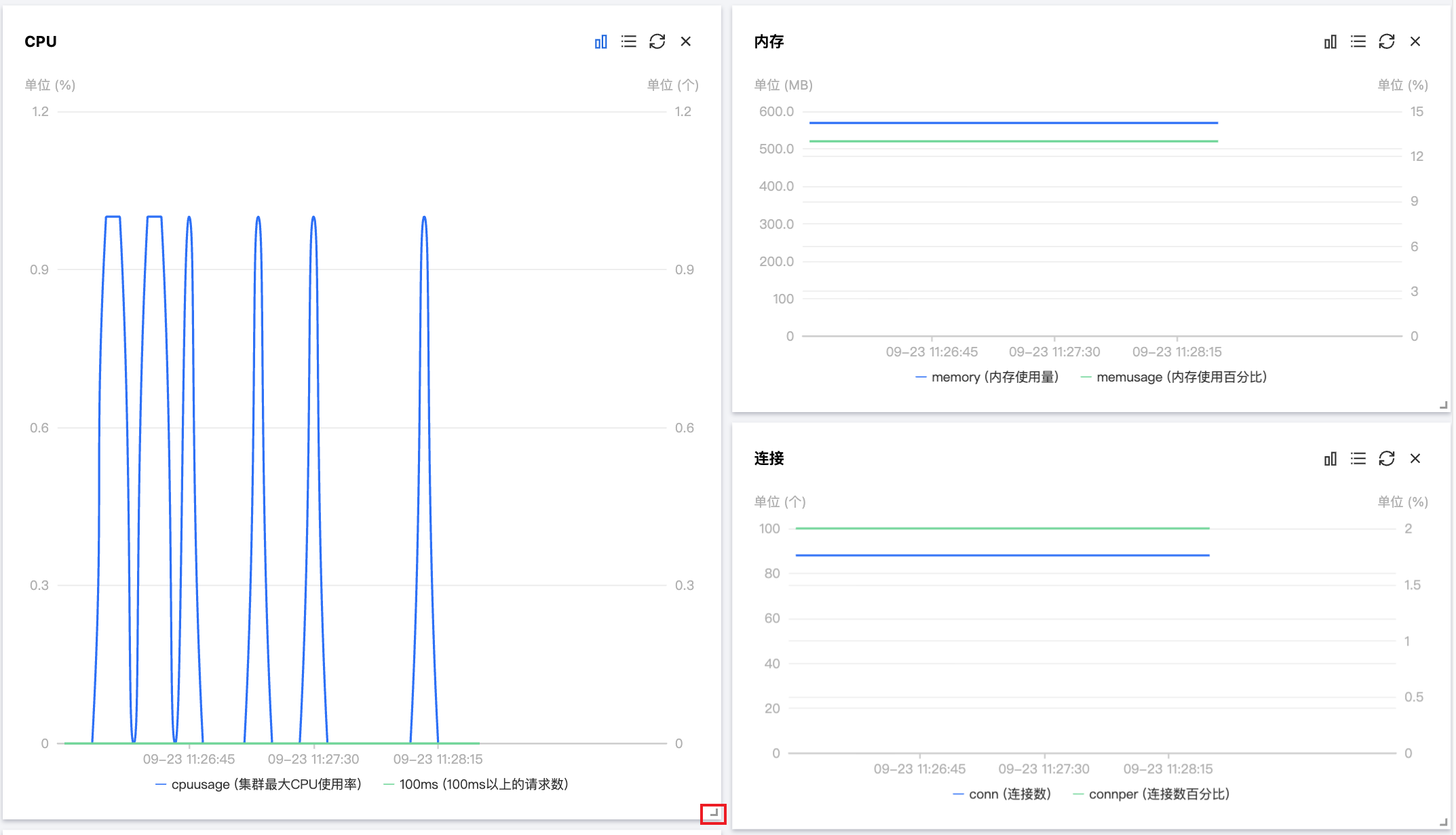
Task: Close the 连接 connections panel
Action: pyautogui.click(x=1415, y=459)
